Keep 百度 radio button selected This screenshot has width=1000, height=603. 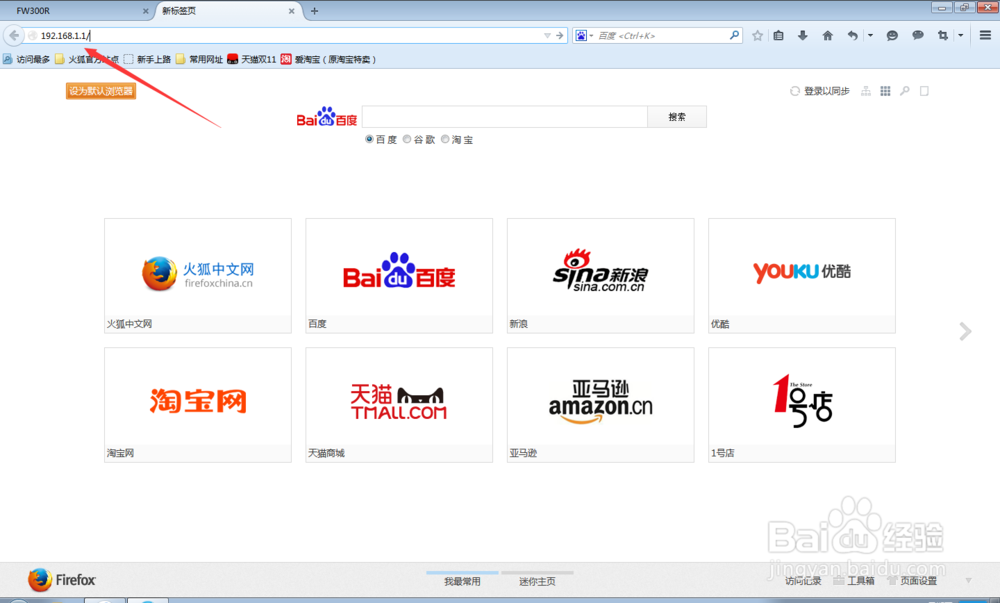pyautogui.click(x=370, y=139)
